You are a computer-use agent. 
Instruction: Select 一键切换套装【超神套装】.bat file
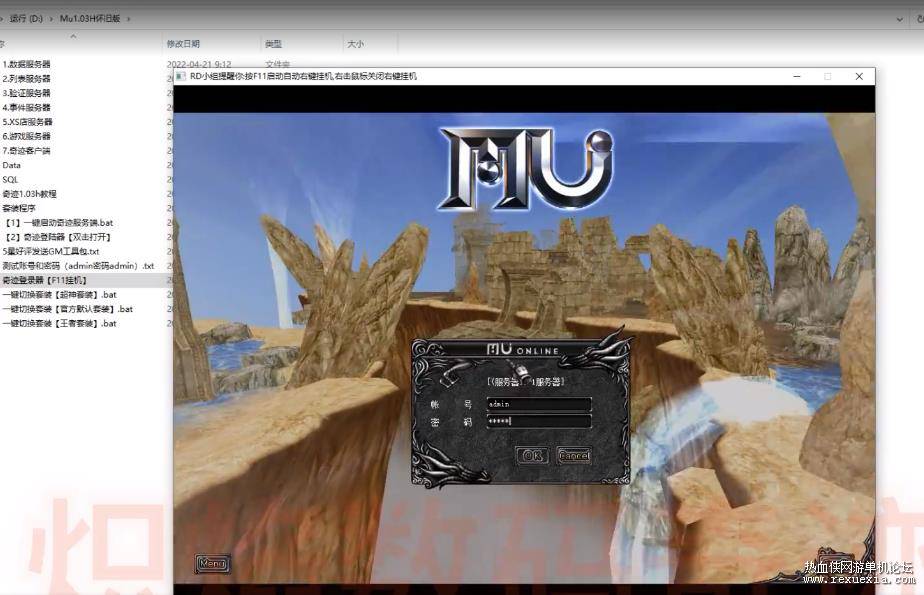click(x=60, y=295)
